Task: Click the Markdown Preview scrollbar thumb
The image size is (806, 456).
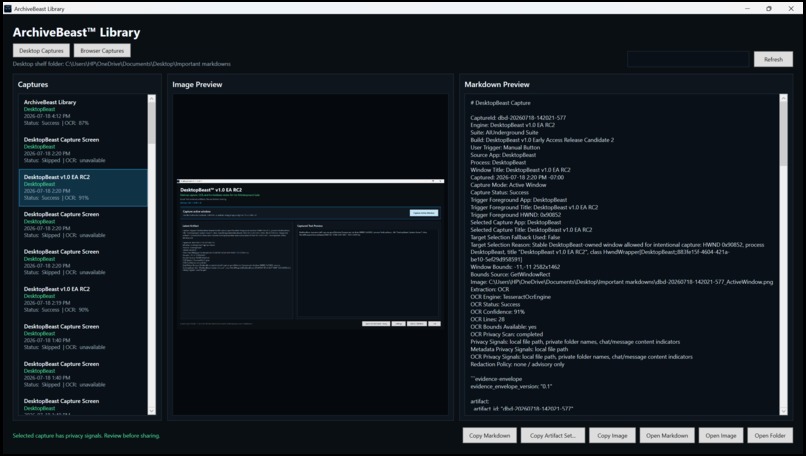Action: [783, 134]
